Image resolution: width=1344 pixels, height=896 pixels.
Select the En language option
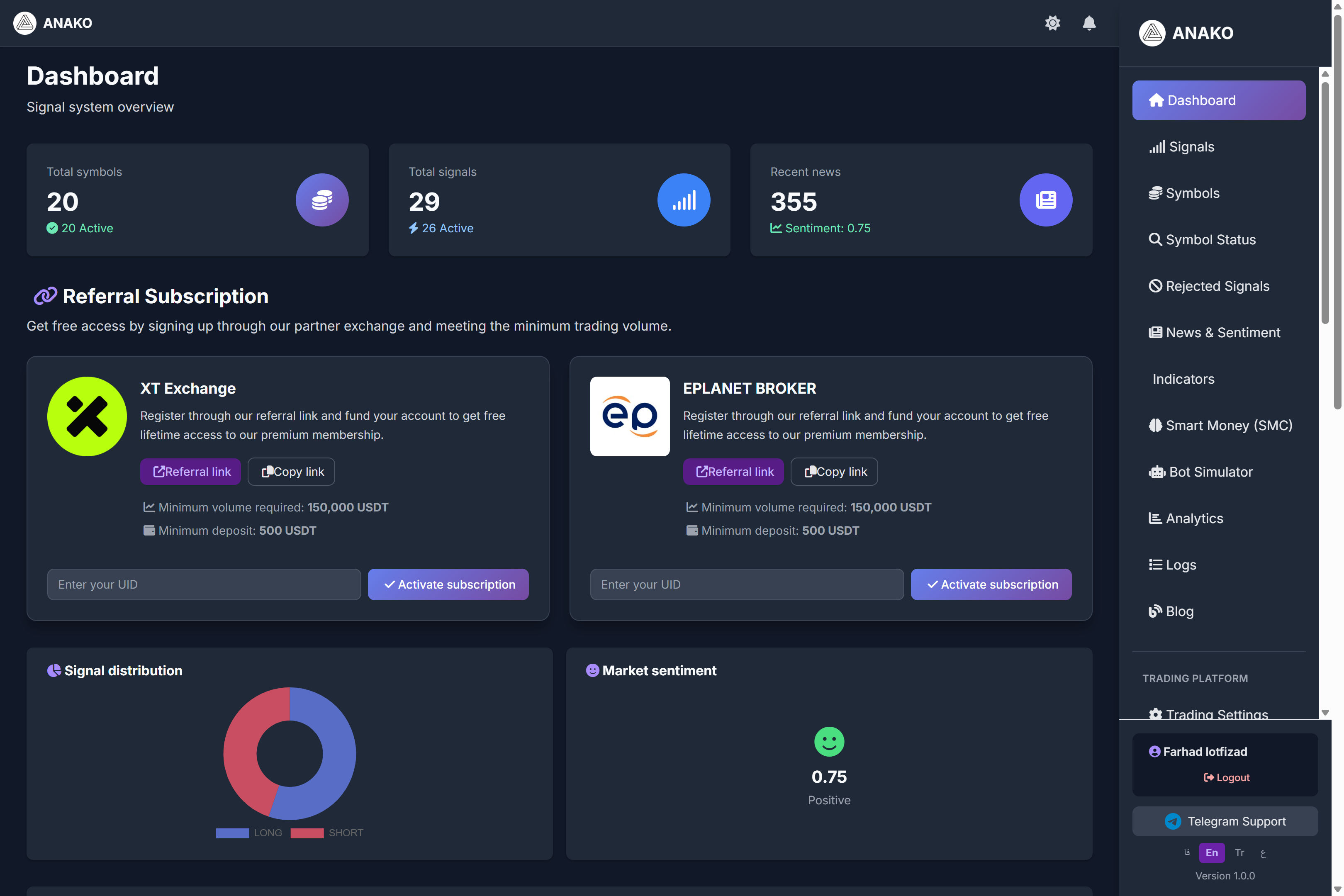pyautogui.click(x=1212, y=852)
